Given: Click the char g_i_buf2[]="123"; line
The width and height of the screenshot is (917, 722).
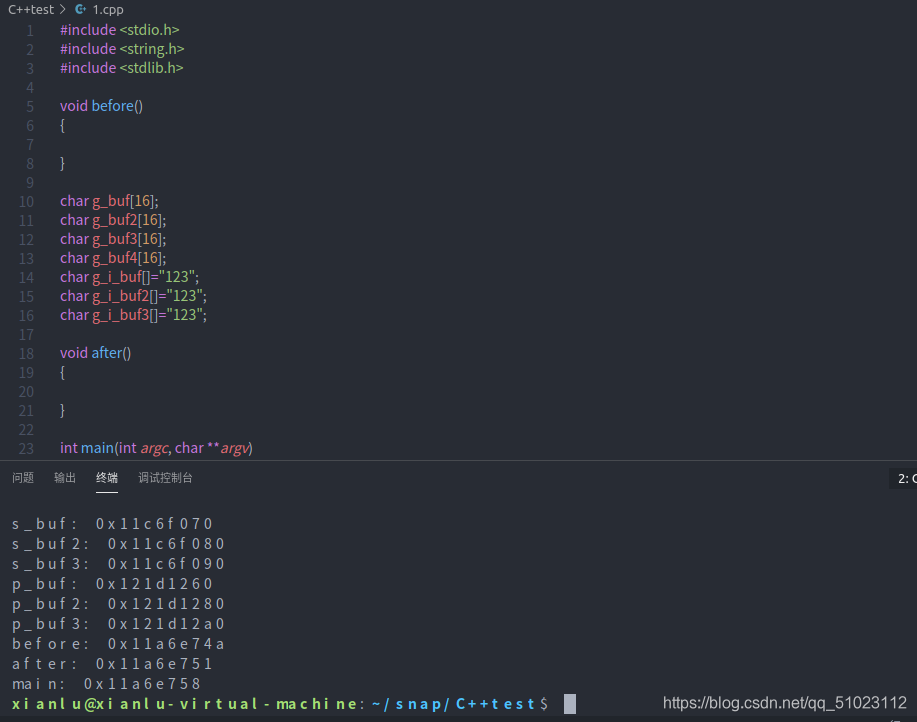Looking at the screenshot, I should tap(133, 296).
